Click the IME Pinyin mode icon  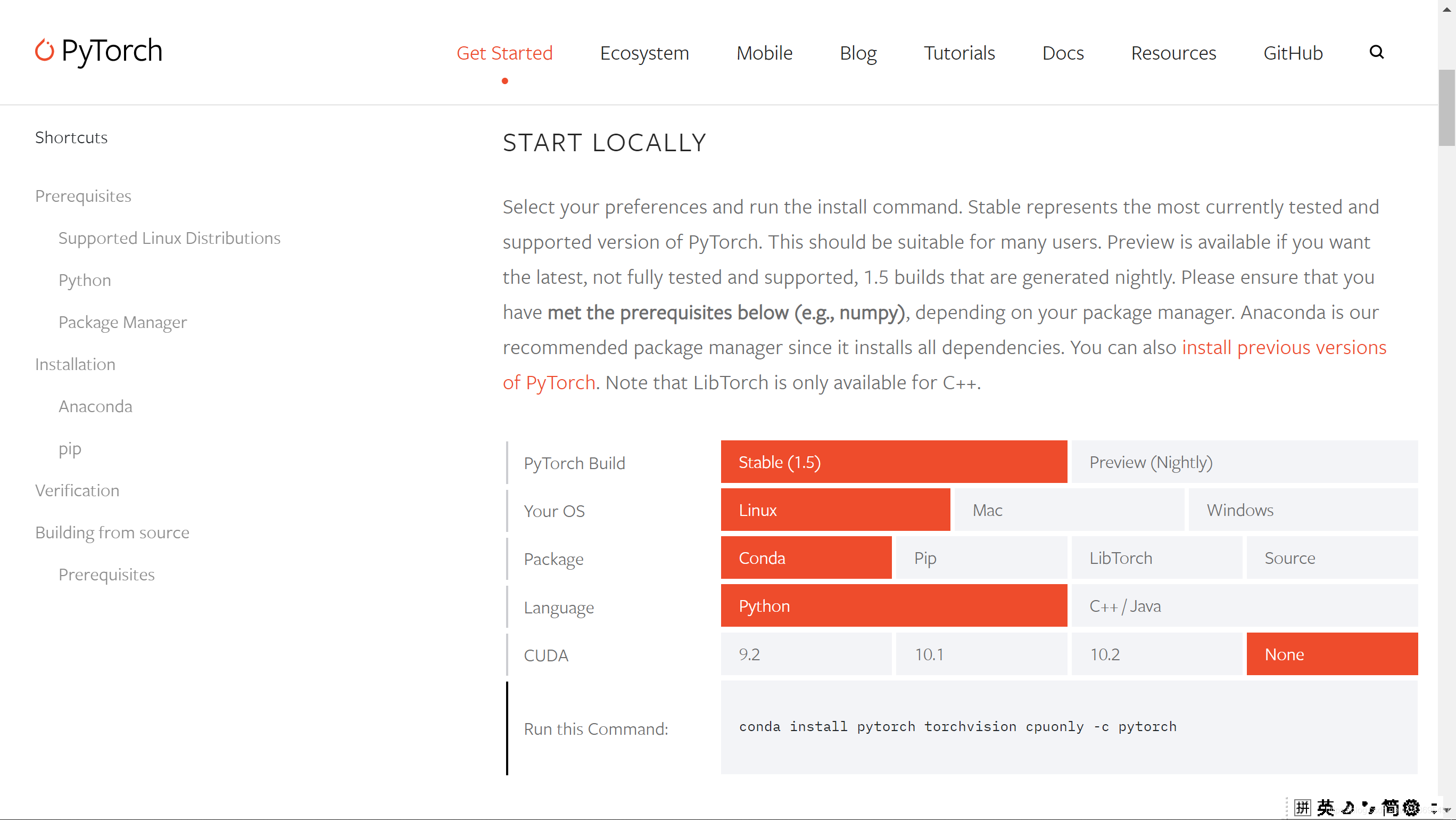tap(1302, 808)
